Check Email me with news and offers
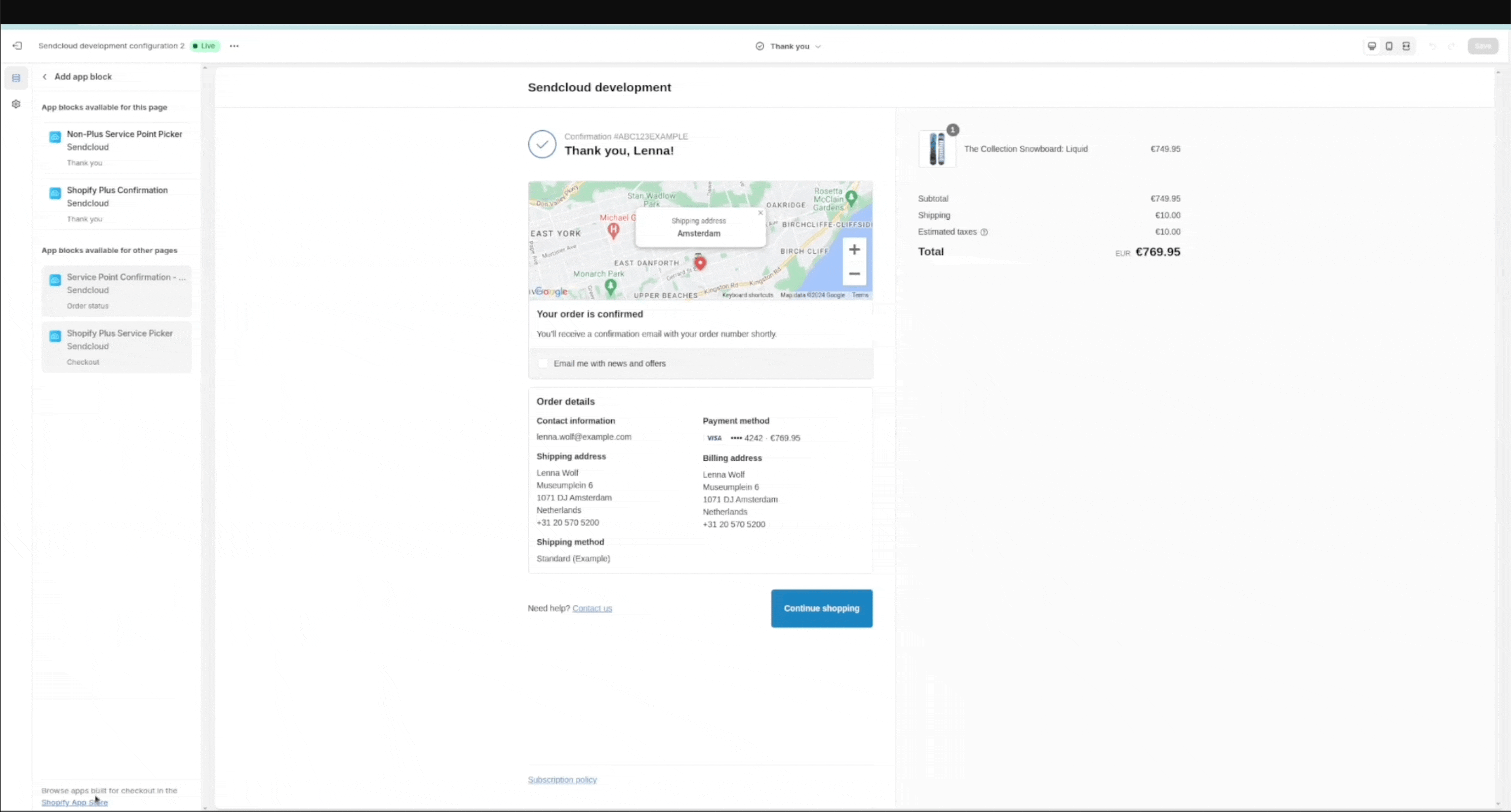The image size is (1511, 812). (x=543, y=363)
